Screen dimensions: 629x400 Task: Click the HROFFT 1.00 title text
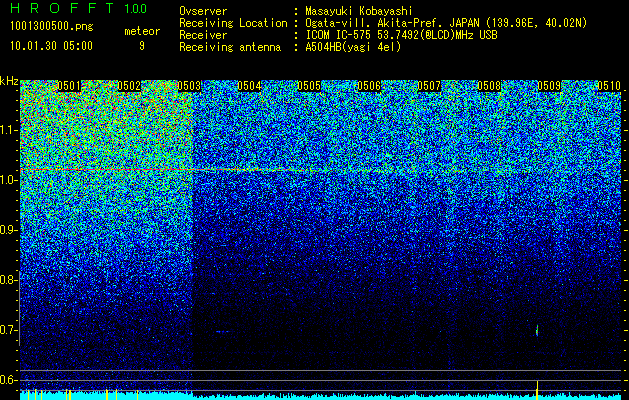click(x=79, y=8)
